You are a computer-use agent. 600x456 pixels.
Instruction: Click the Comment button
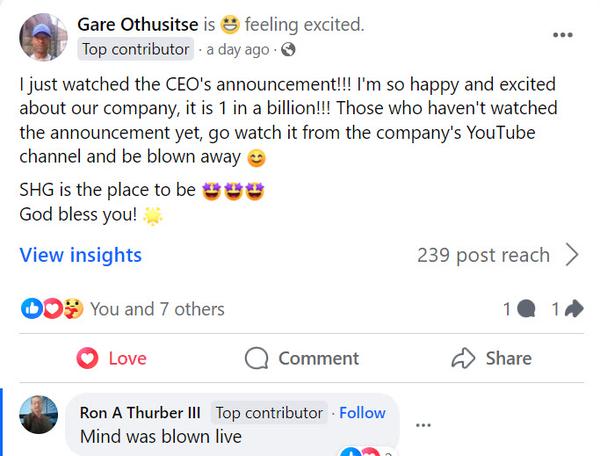point(302,358)
